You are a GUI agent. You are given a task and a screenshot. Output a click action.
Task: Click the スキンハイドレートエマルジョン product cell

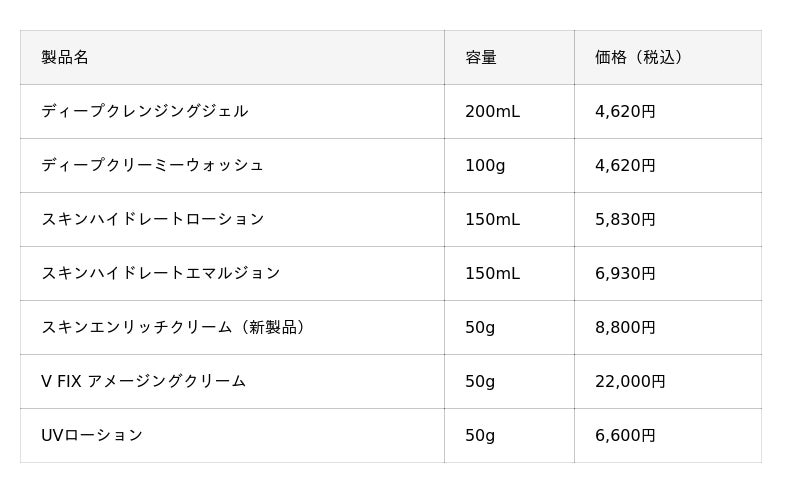tap(161, 273)
